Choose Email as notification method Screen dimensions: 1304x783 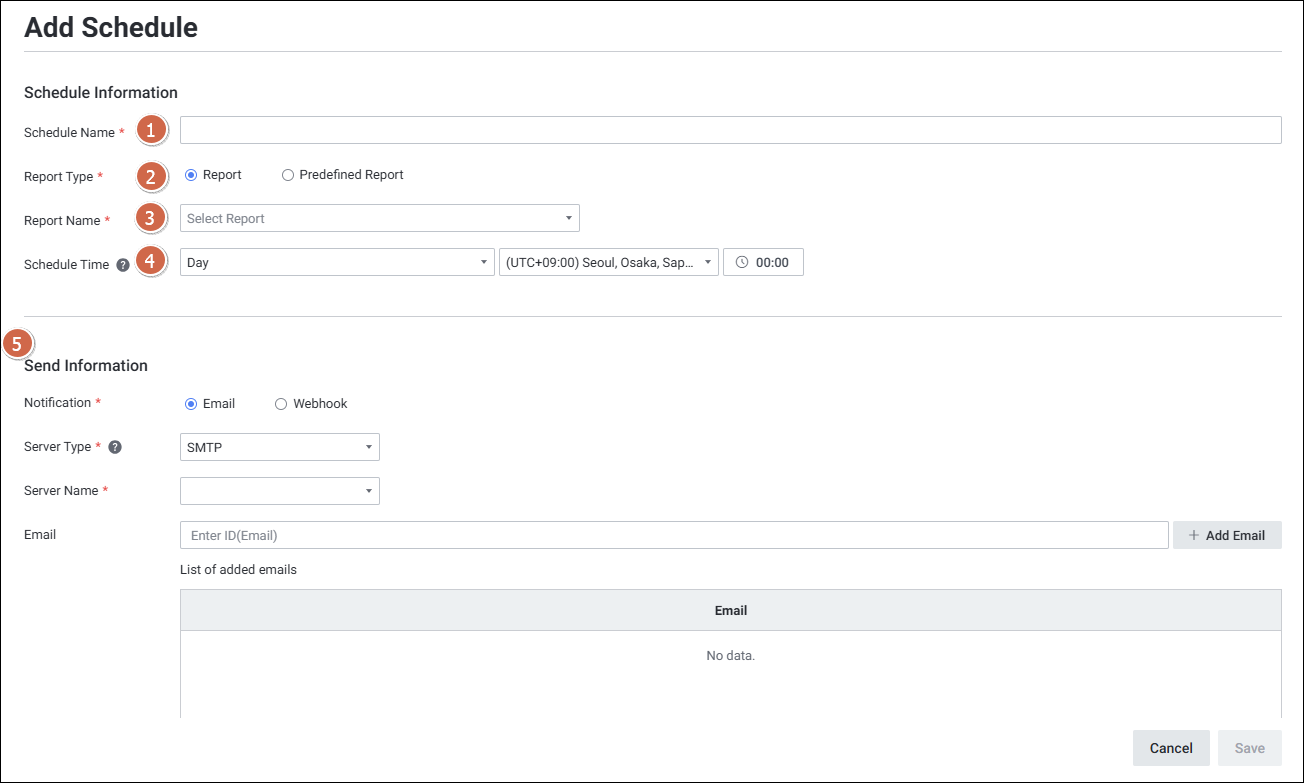191,404
